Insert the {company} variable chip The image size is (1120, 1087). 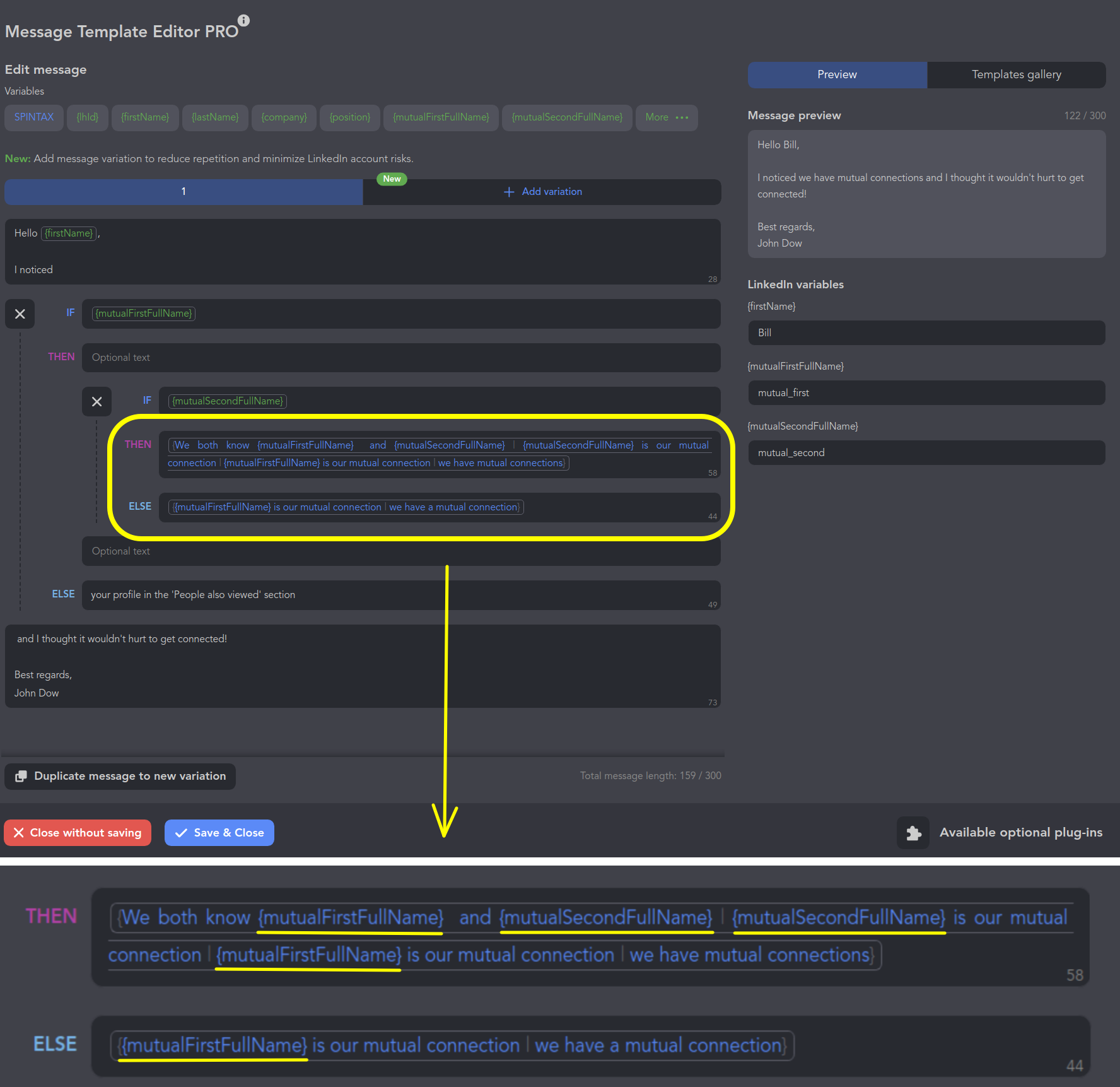[284, 117]
